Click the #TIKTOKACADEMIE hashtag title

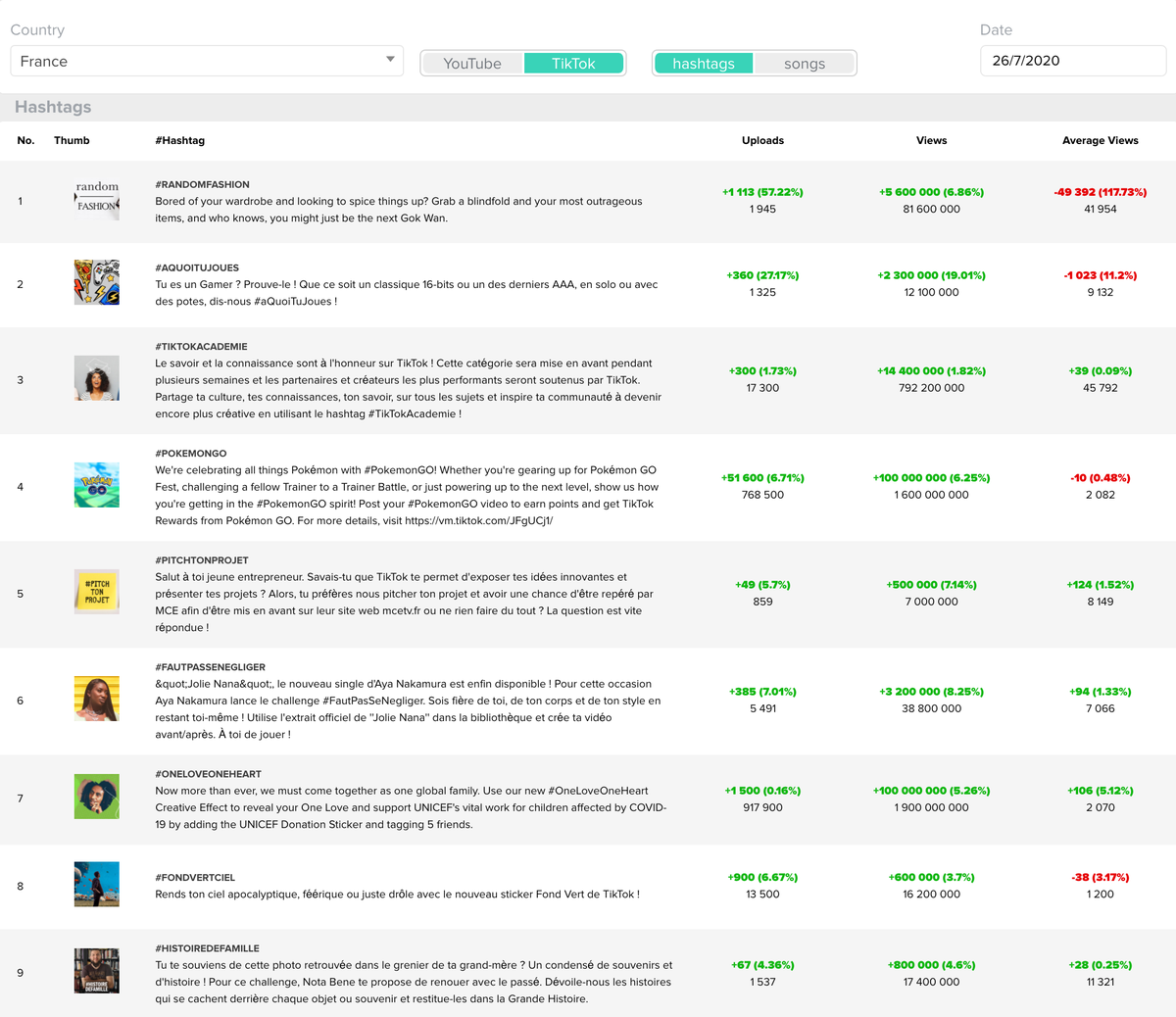[x=201, y=346]
